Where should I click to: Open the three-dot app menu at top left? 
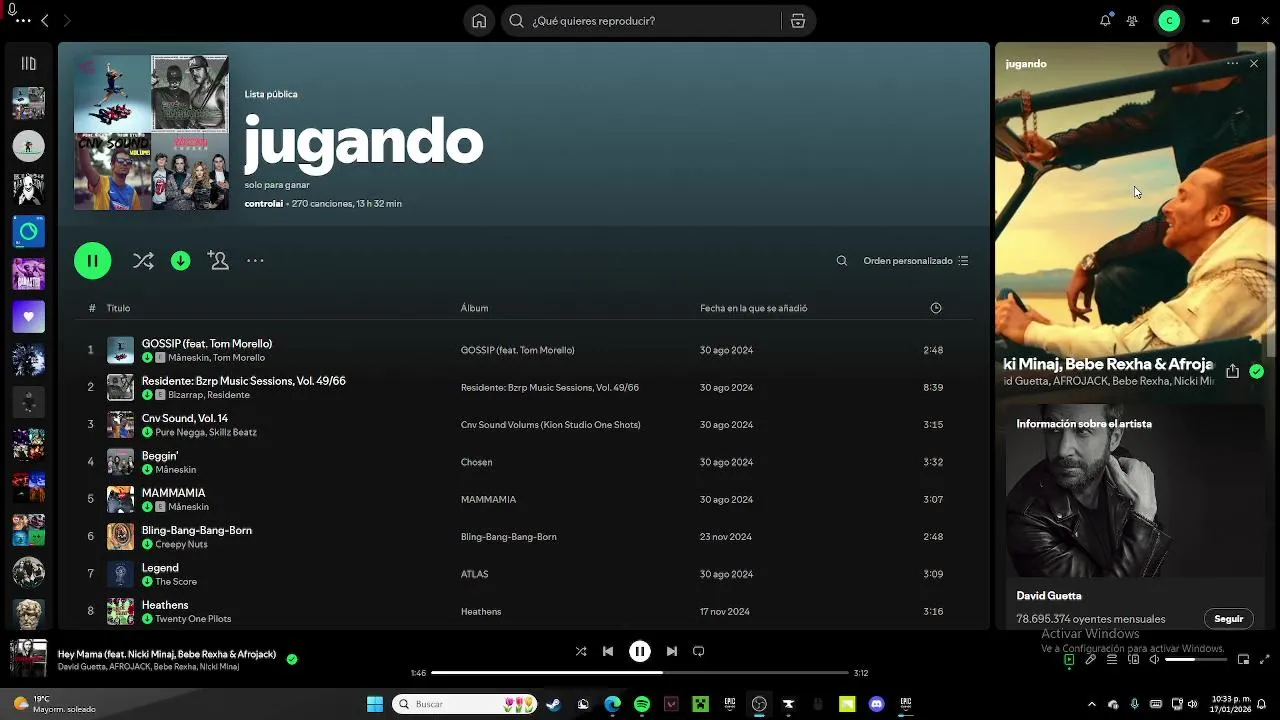[x=23, y=21]
